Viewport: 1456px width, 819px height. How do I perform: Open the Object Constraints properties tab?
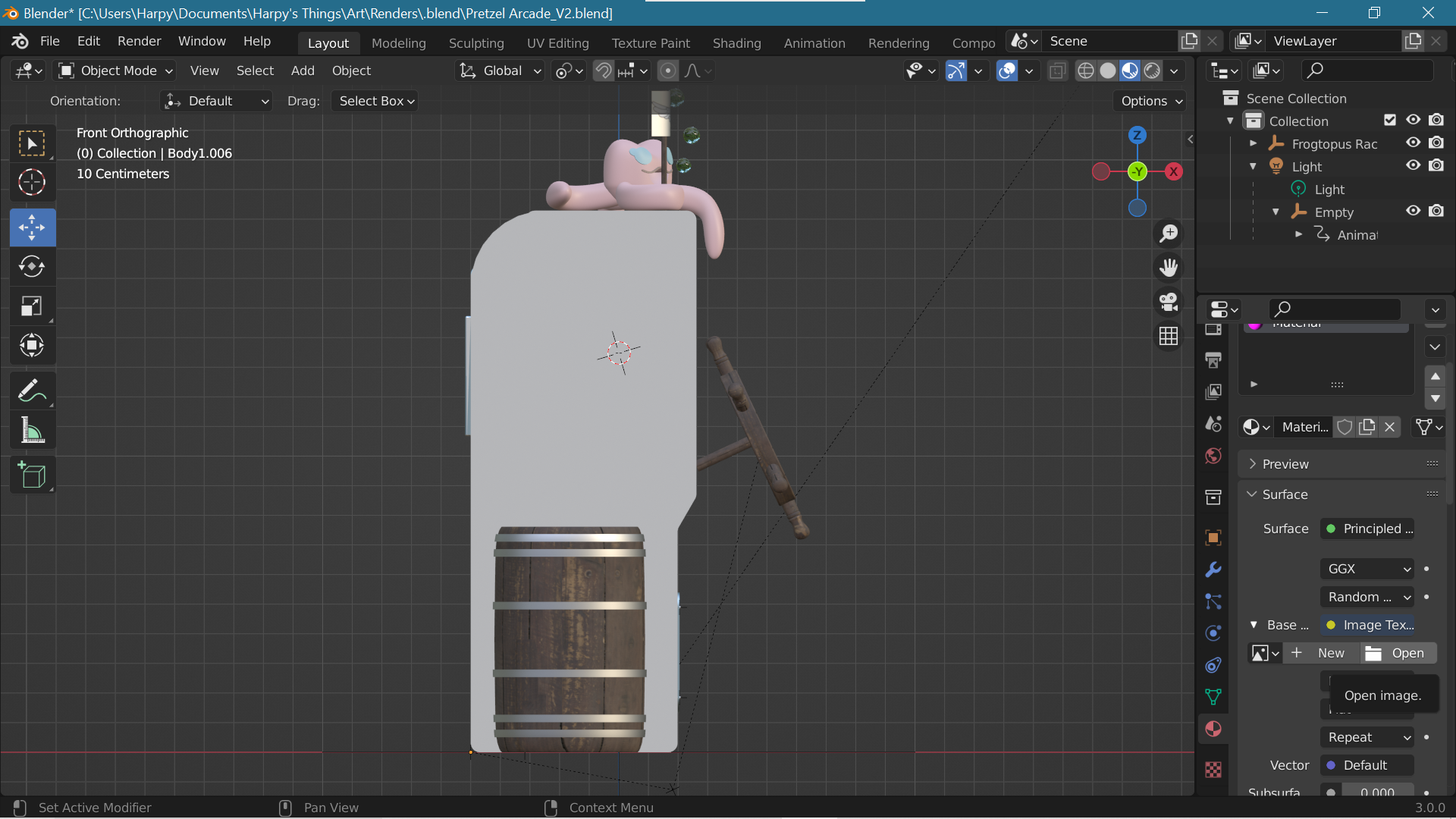[x=1213, y=665]
